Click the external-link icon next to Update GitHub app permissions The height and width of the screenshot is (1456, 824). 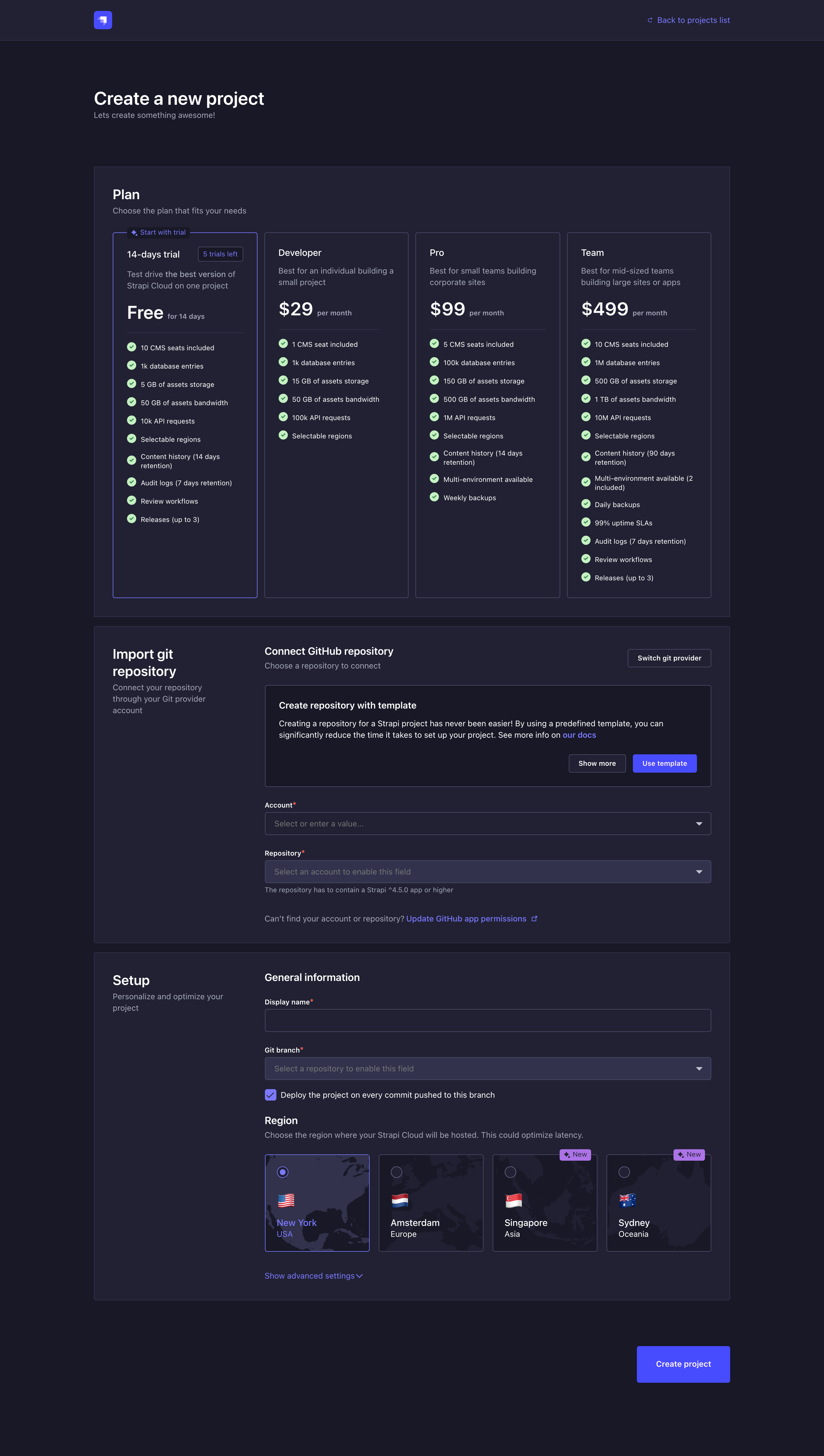[534, 918]
